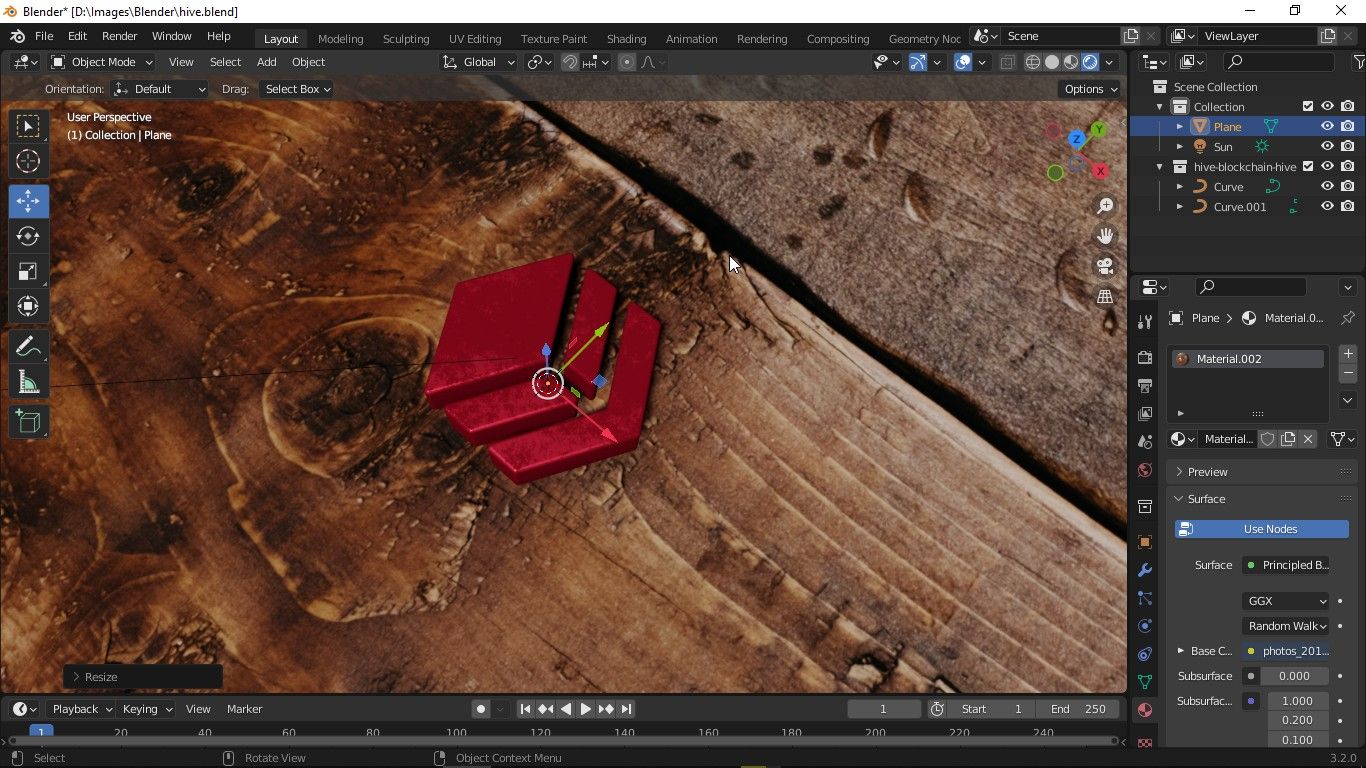Unlink the material datablock X
Viewport: 1366px width, 768px height.
tap(1308, 439)
